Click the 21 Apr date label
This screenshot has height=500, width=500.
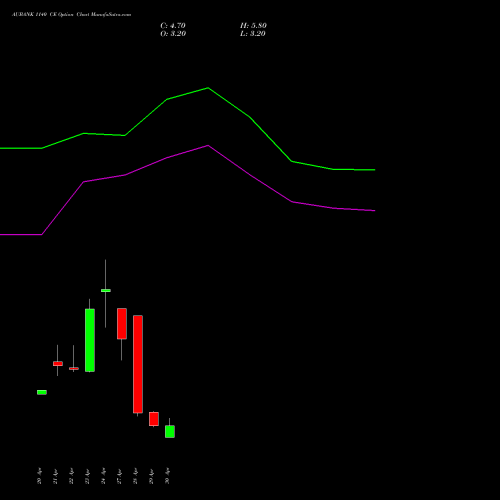(55, 476)
